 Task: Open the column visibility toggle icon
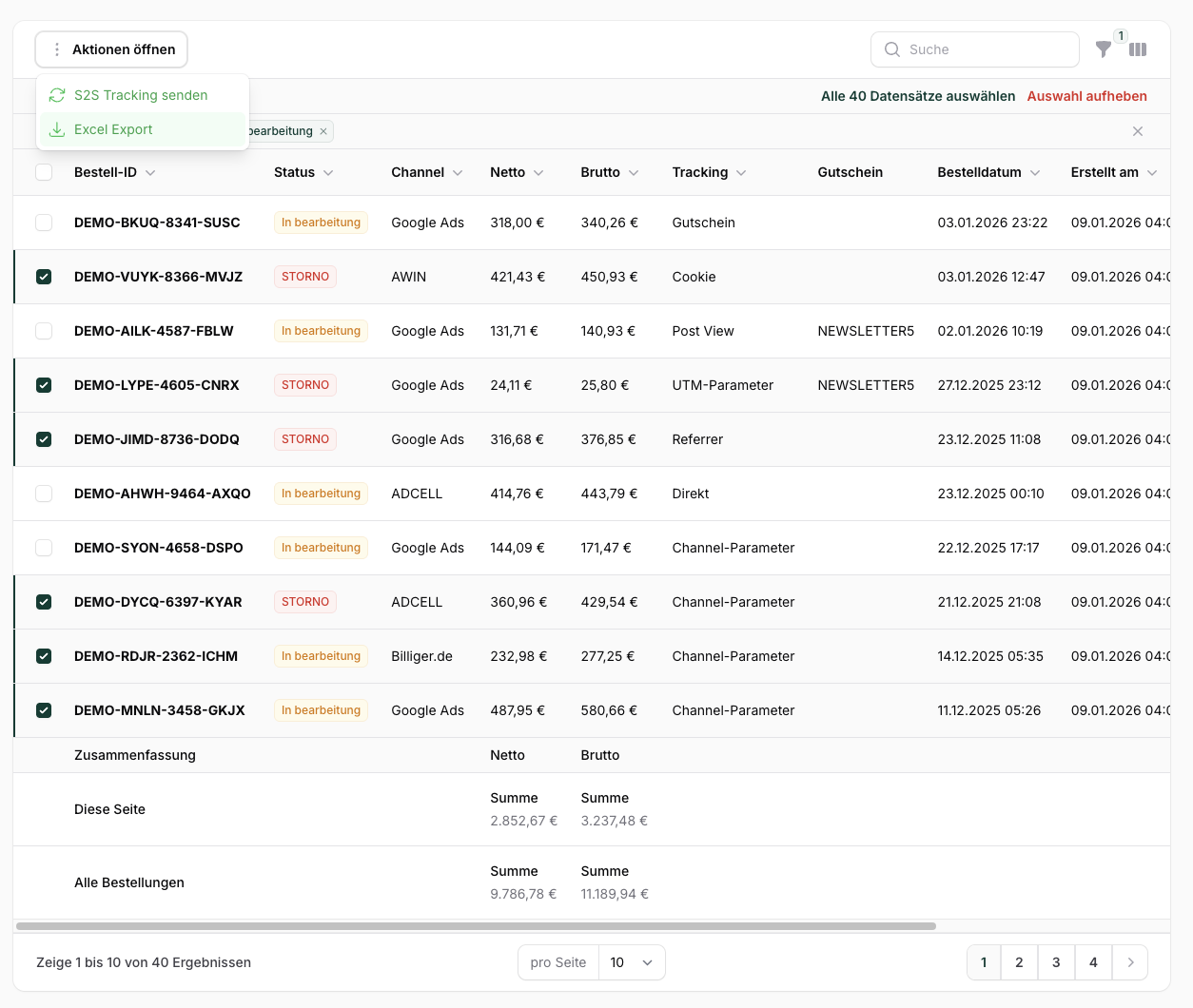(x=1138, y=49)
